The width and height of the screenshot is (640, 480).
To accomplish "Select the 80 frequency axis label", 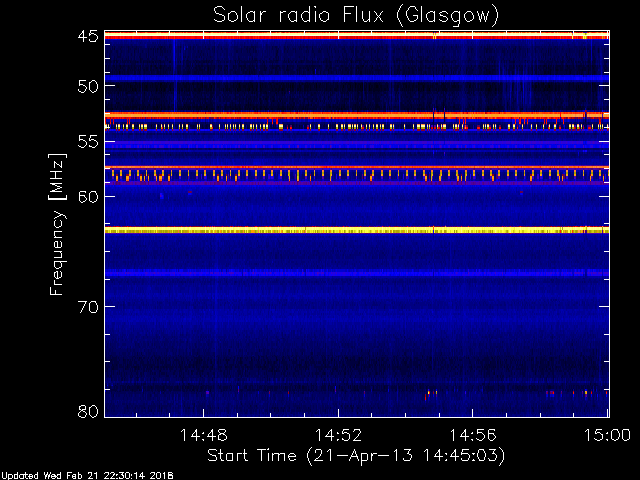I will [88, 411].
